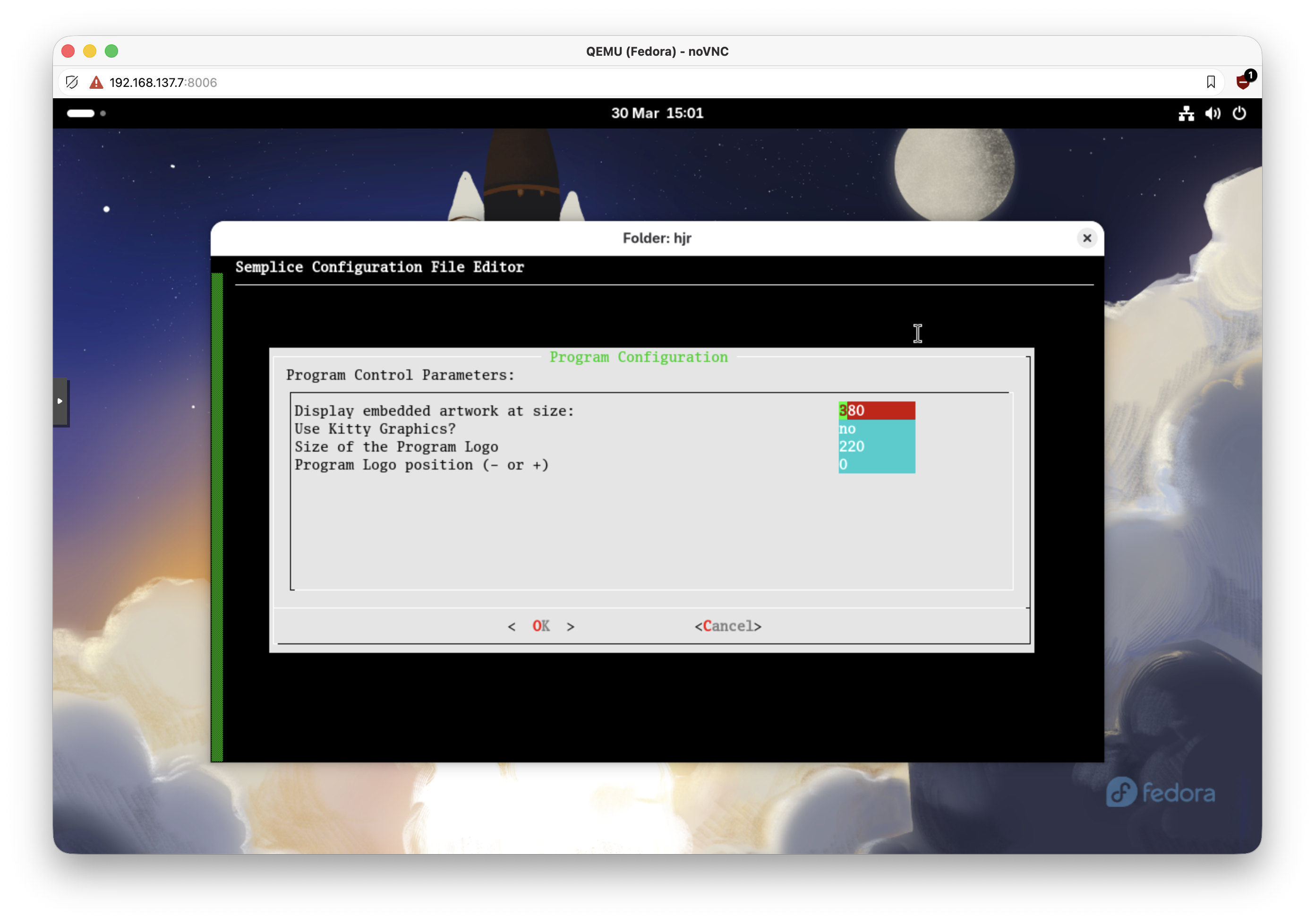Viewport: 1315px width, 924px height.
Task: Select the Use Kitty Graphics value field
Action: (876, 428)
